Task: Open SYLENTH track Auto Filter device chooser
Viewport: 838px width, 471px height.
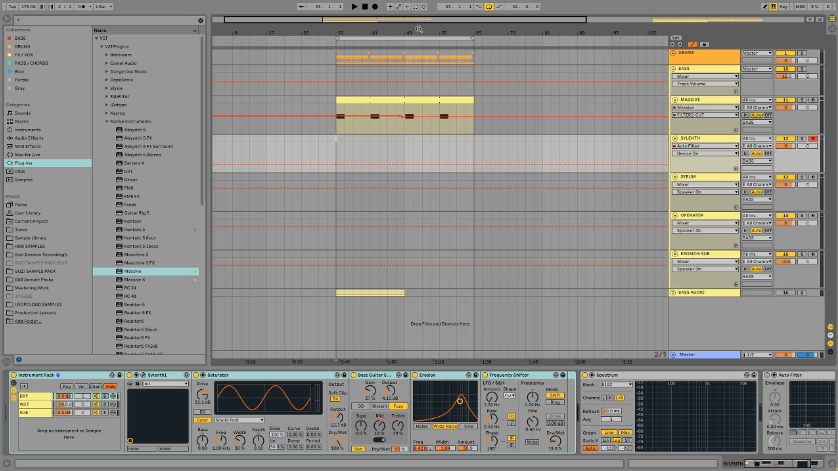Action: (x=705, y=145)
